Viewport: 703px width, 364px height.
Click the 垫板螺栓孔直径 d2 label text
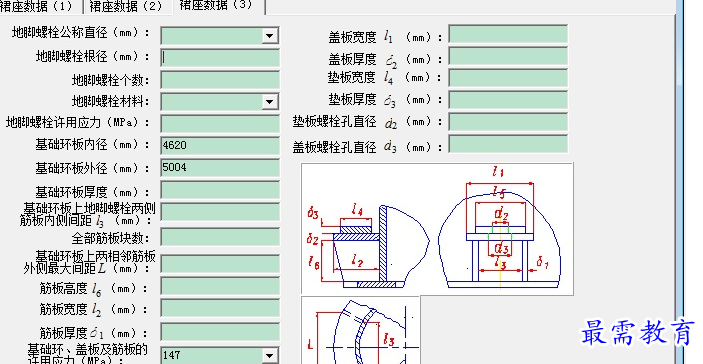(367, 122)
